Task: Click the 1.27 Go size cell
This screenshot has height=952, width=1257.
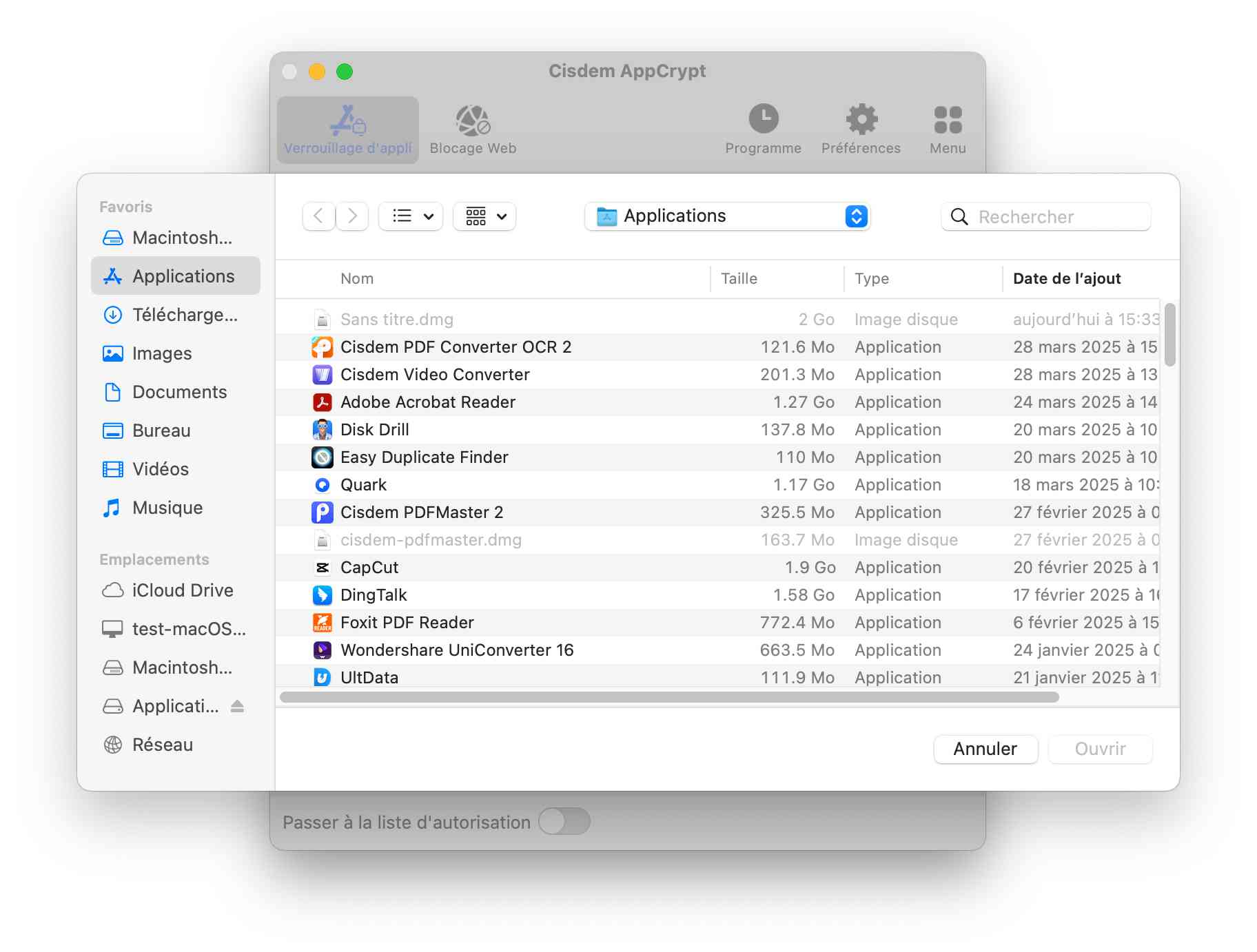Action: pos(804,402)
